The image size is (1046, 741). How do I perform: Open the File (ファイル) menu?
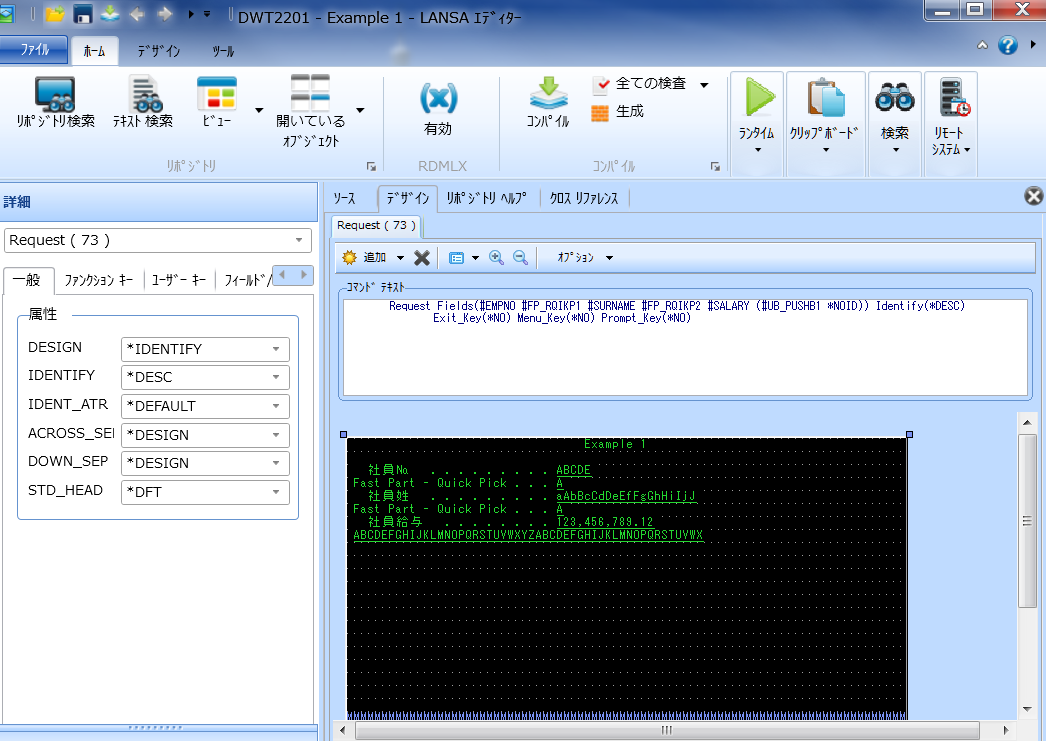coord(33,50)
